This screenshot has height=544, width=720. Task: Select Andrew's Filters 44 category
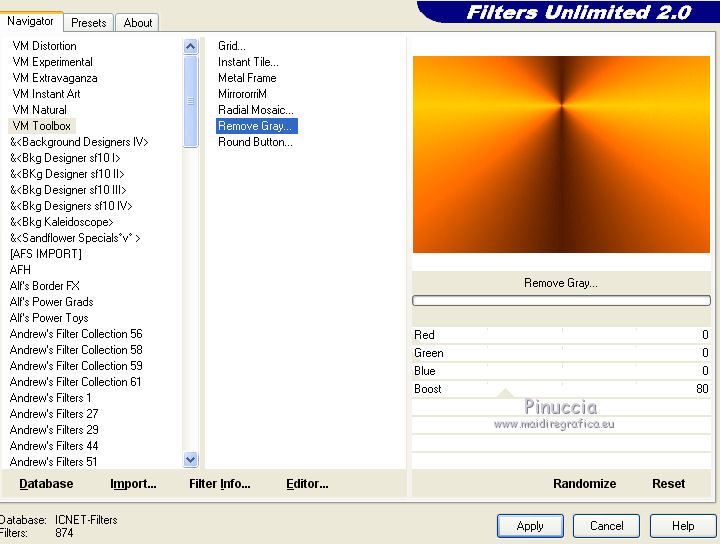(x=54, y=446)
